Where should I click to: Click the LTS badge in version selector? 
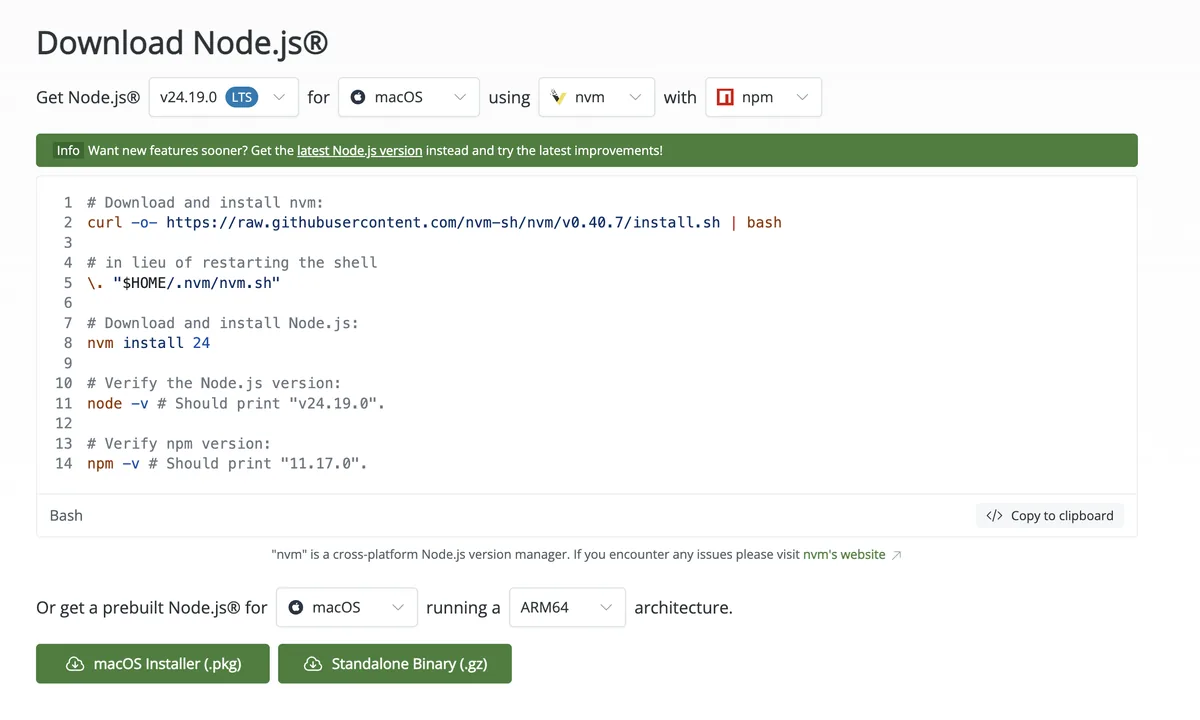click(x=242, y=97)
